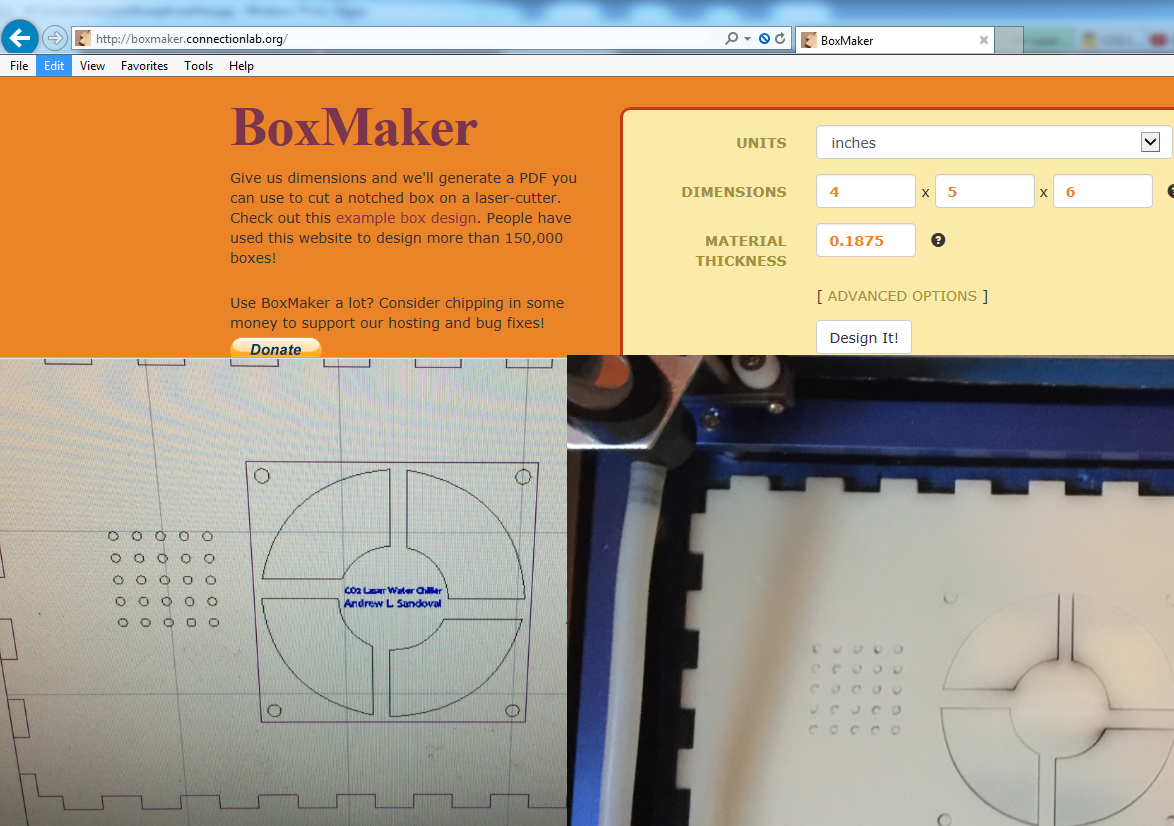
Task: Expand the Units dropdown set to inches
Action: click(994, 142)
